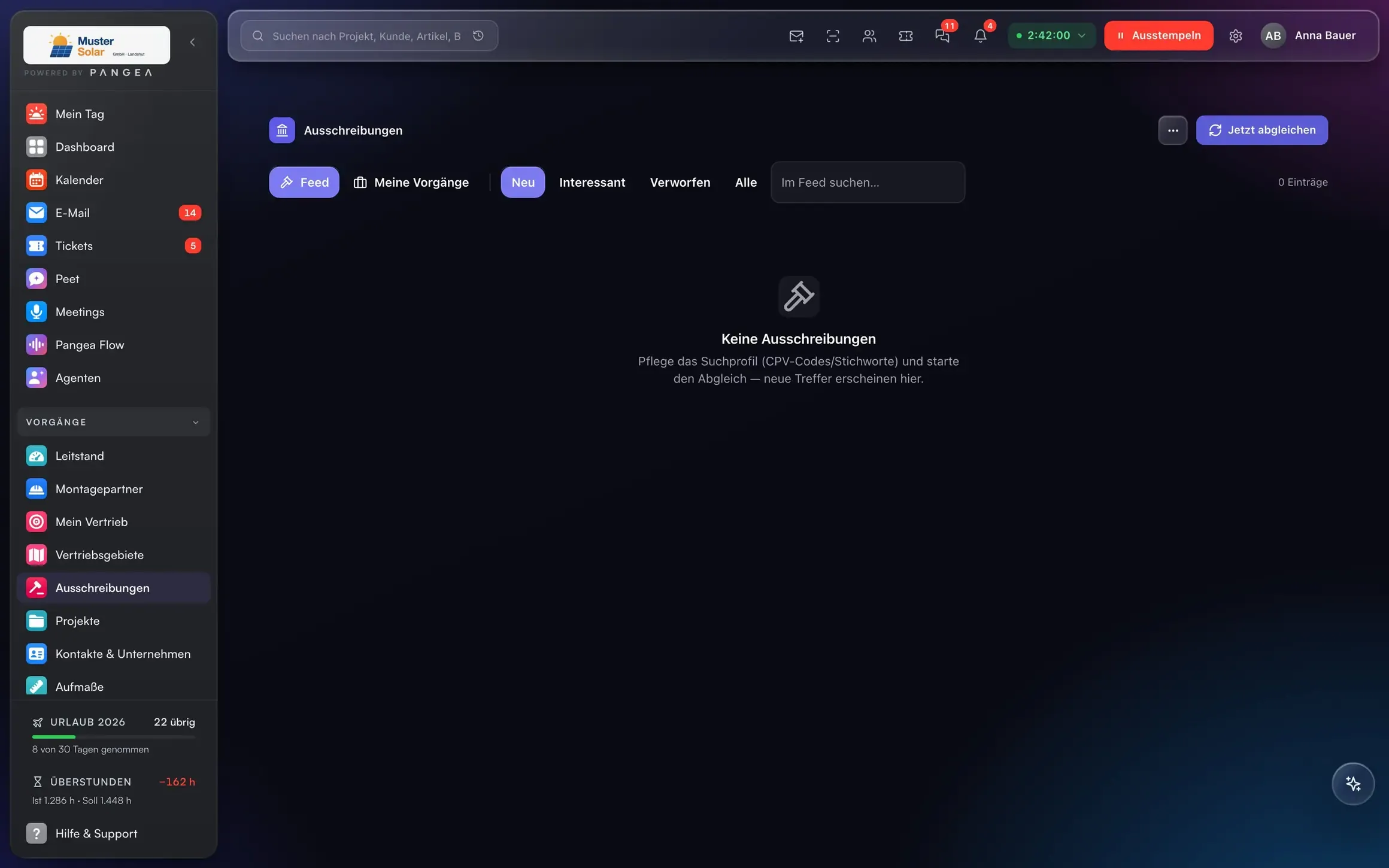The width and height of the screenshot is (1389, 868).
Task: Select the Interessant filter
Action: 592,182
